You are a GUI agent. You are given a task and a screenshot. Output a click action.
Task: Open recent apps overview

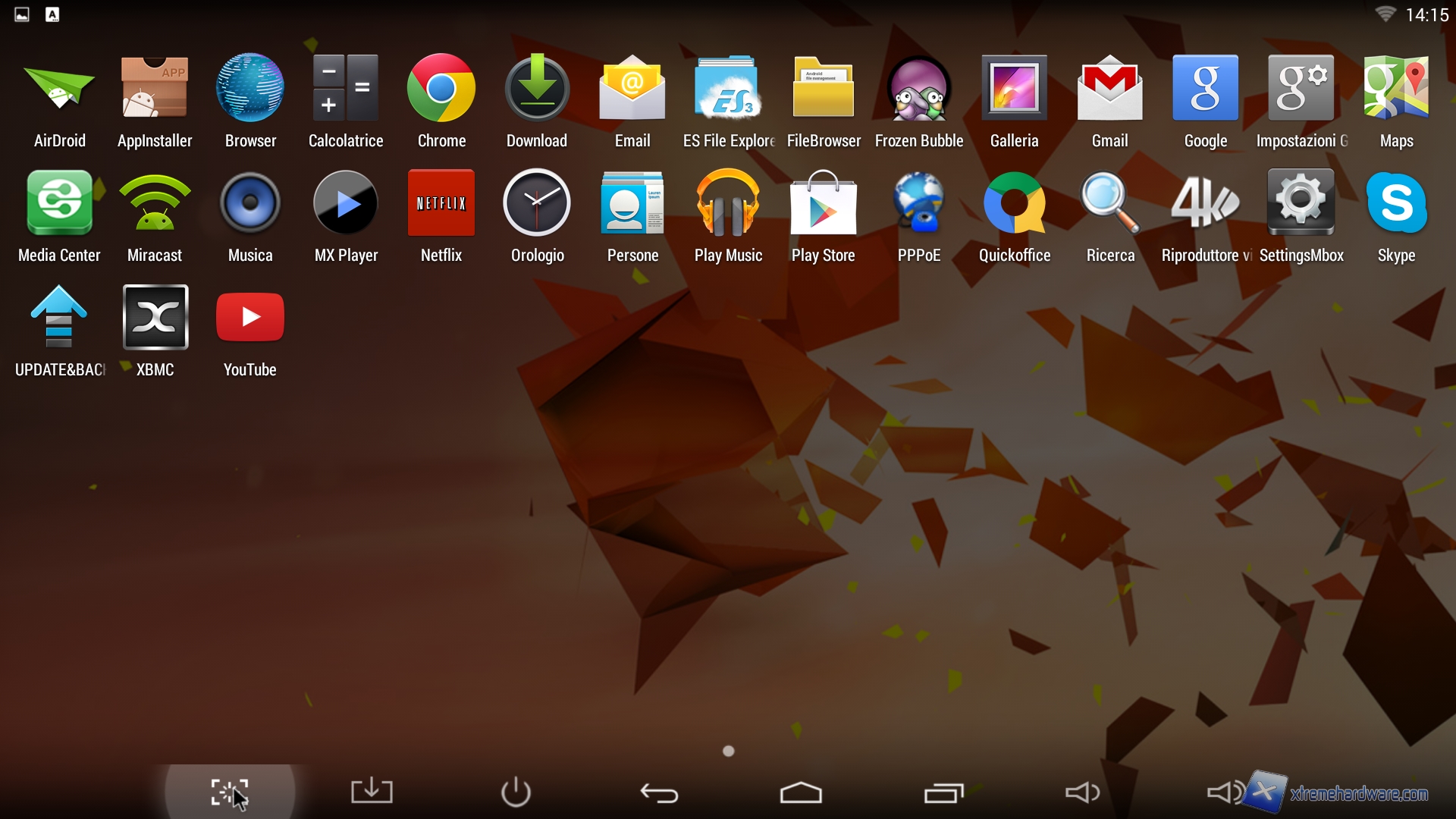pos(943,793)
